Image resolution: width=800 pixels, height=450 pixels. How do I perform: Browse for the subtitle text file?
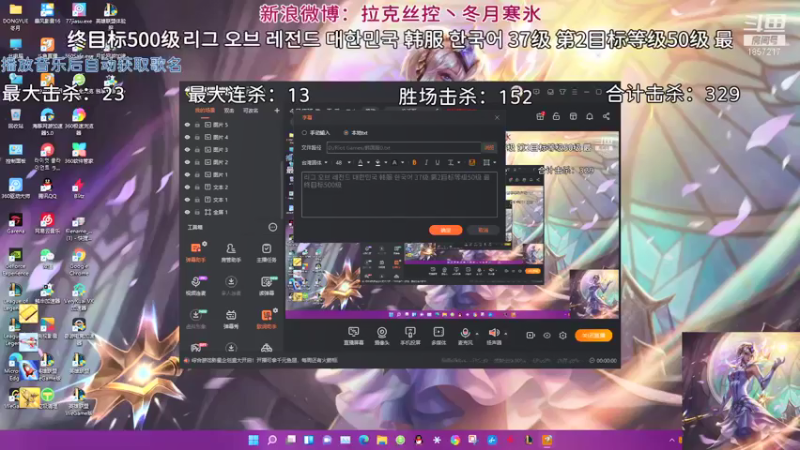[489, 147]
